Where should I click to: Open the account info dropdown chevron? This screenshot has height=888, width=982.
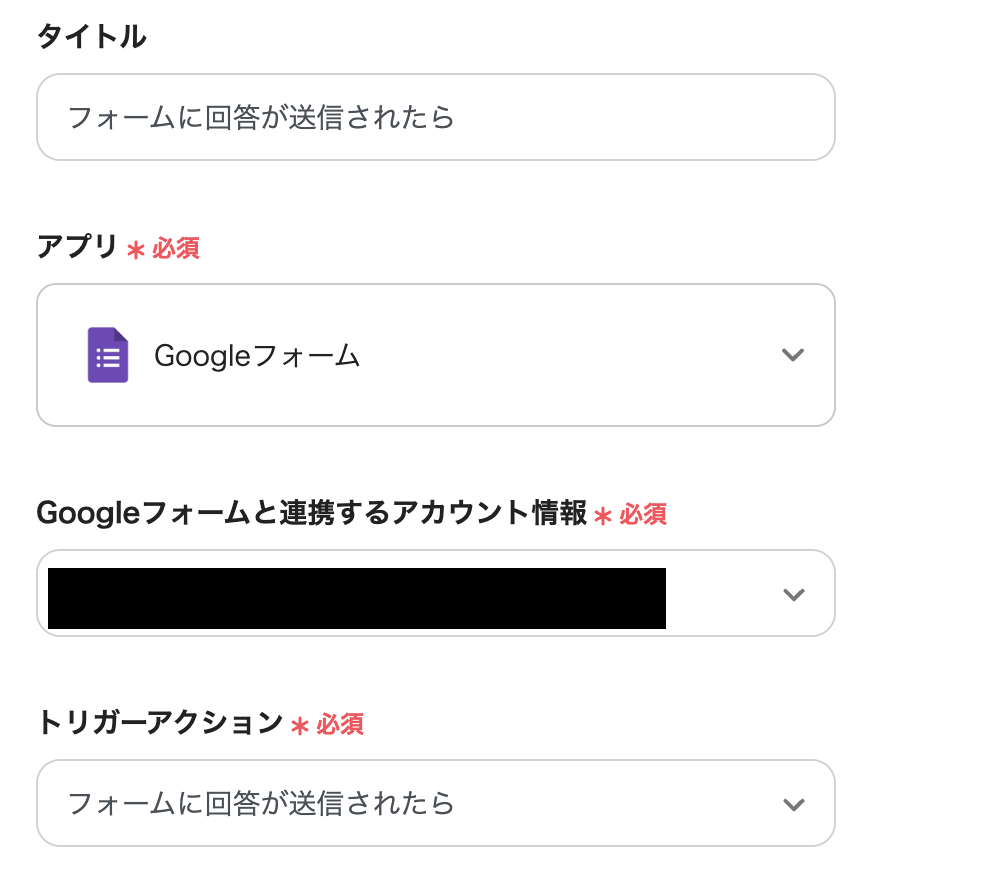point(793,594)
